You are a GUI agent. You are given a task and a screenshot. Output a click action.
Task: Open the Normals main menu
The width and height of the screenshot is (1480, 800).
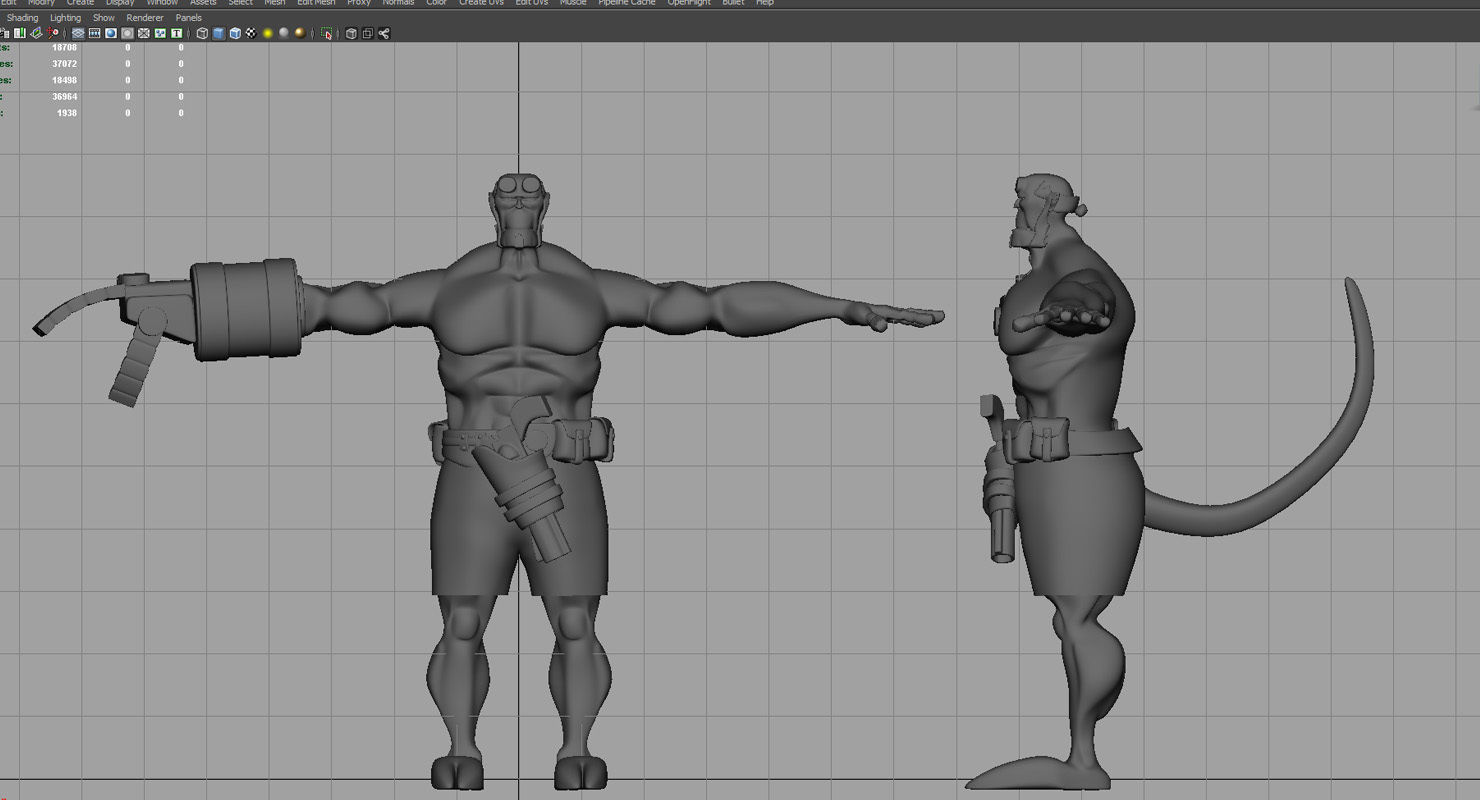(x=398, y=3)
